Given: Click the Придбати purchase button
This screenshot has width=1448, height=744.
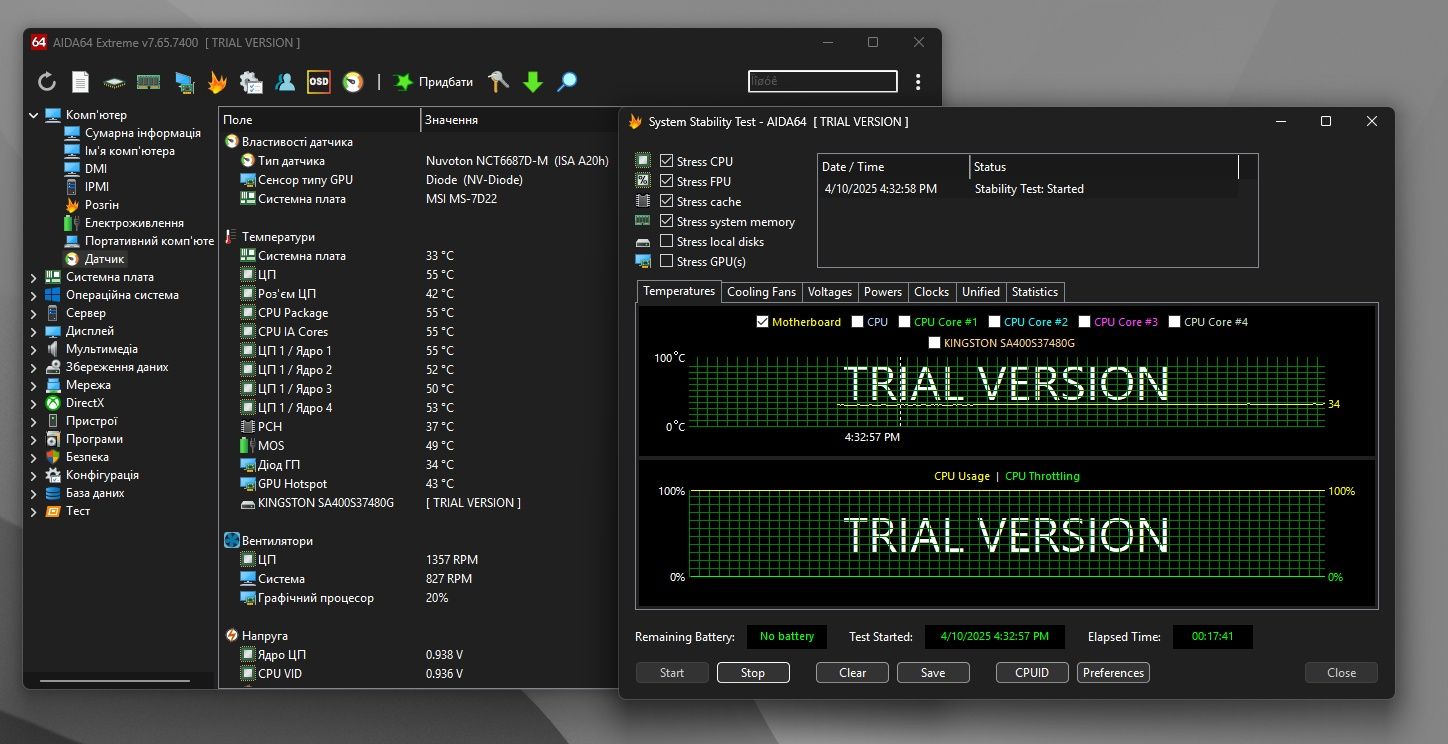Looking at the screenshot, I should click(433, 82).
